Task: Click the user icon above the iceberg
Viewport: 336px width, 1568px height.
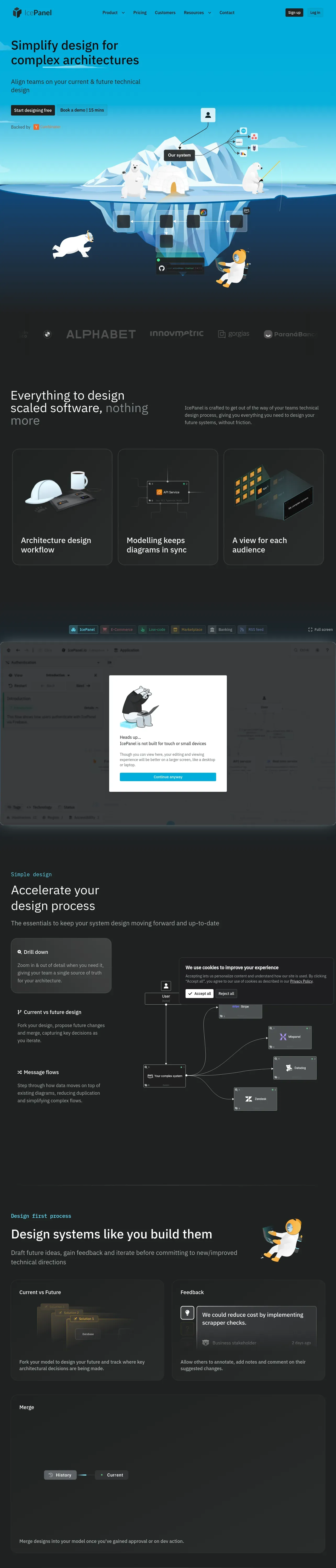Action: [208, 115]
